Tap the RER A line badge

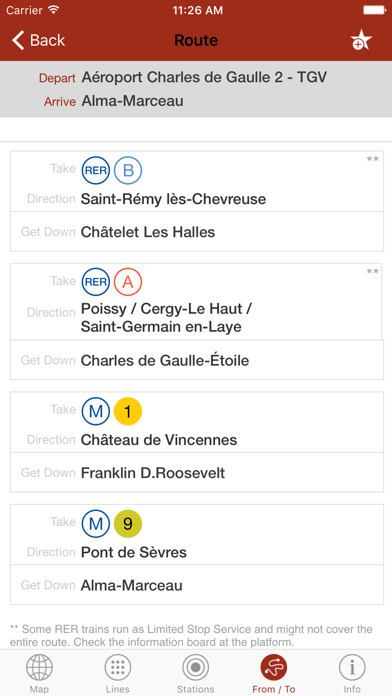click(128, 282)
